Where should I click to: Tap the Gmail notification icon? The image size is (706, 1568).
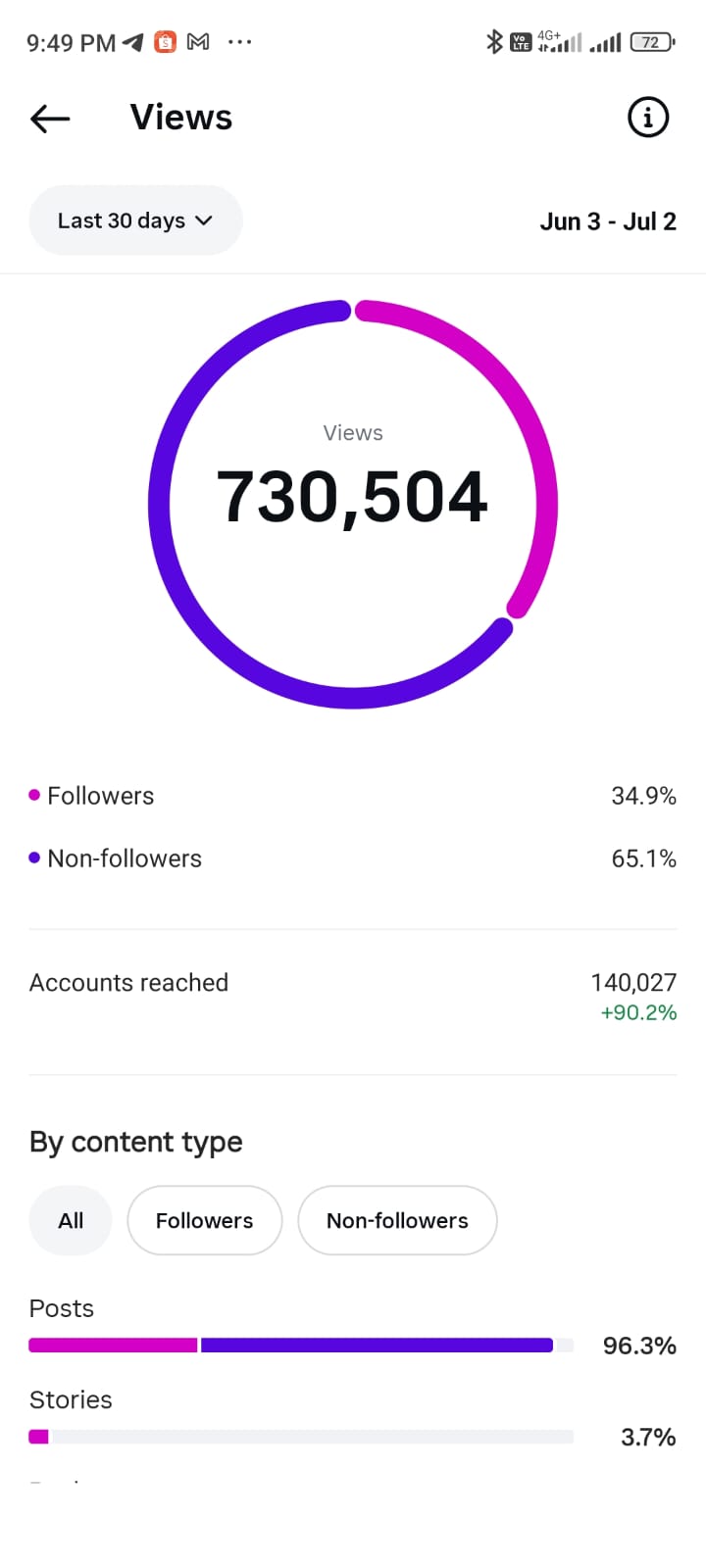198,42
